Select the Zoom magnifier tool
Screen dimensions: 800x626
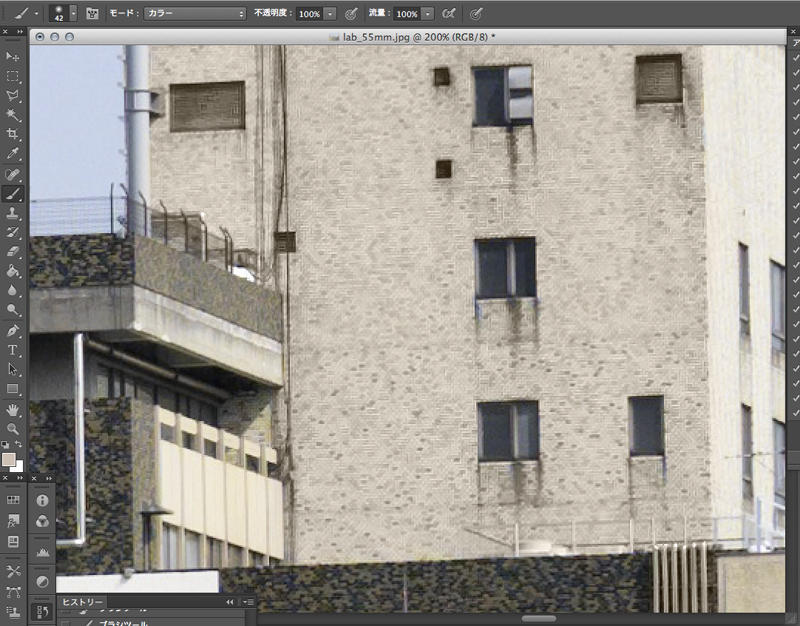13,428
